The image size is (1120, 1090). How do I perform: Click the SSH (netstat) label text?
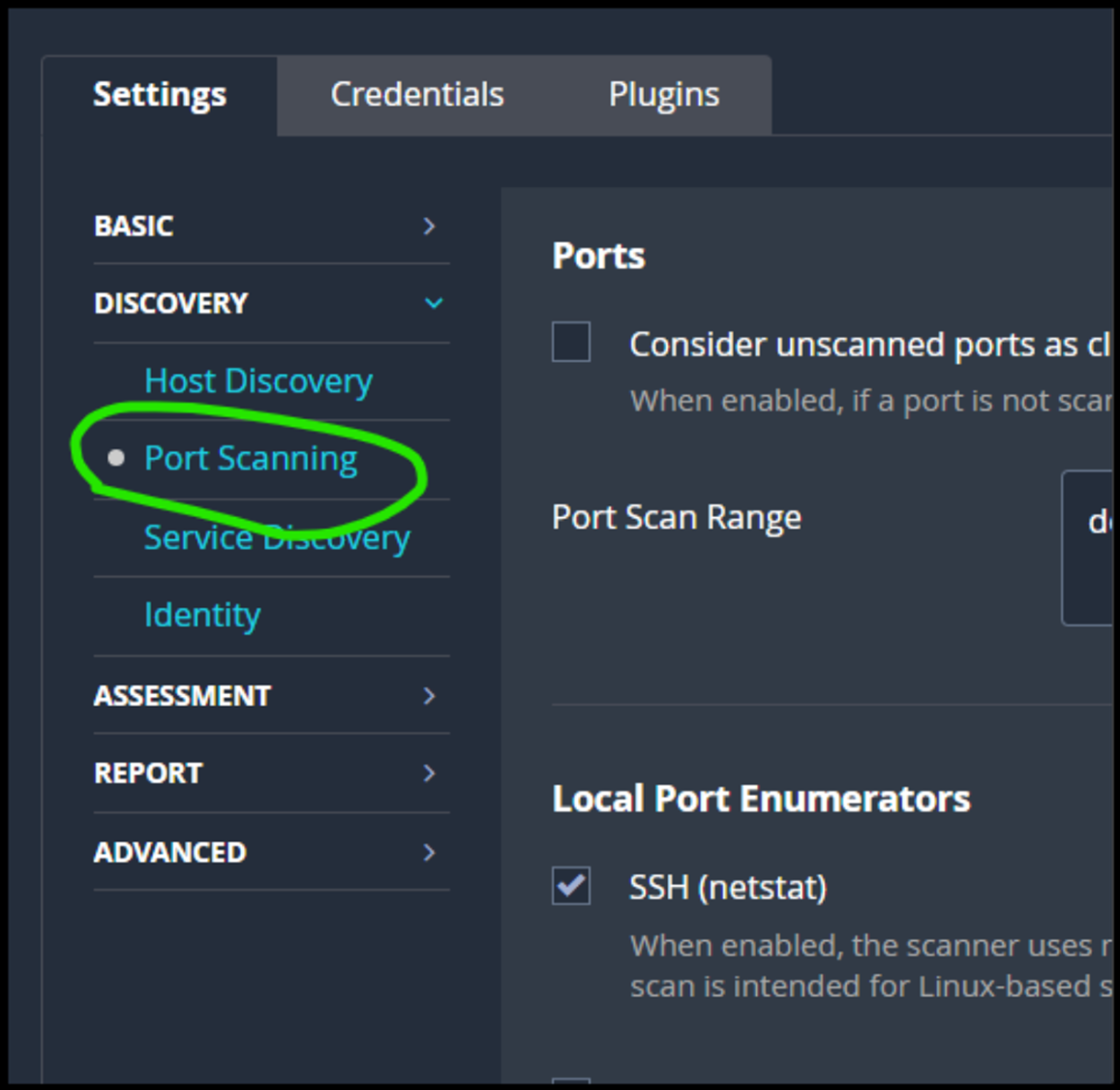pos(728,888)
